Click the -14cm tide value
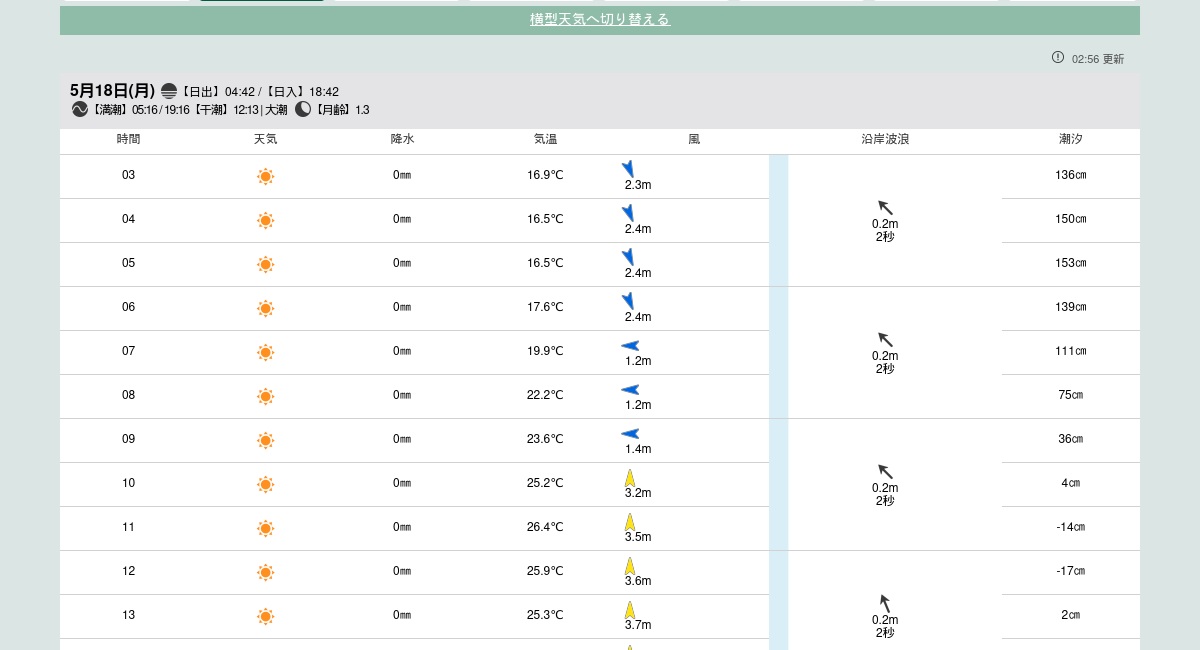 [x=1070, y=528]
